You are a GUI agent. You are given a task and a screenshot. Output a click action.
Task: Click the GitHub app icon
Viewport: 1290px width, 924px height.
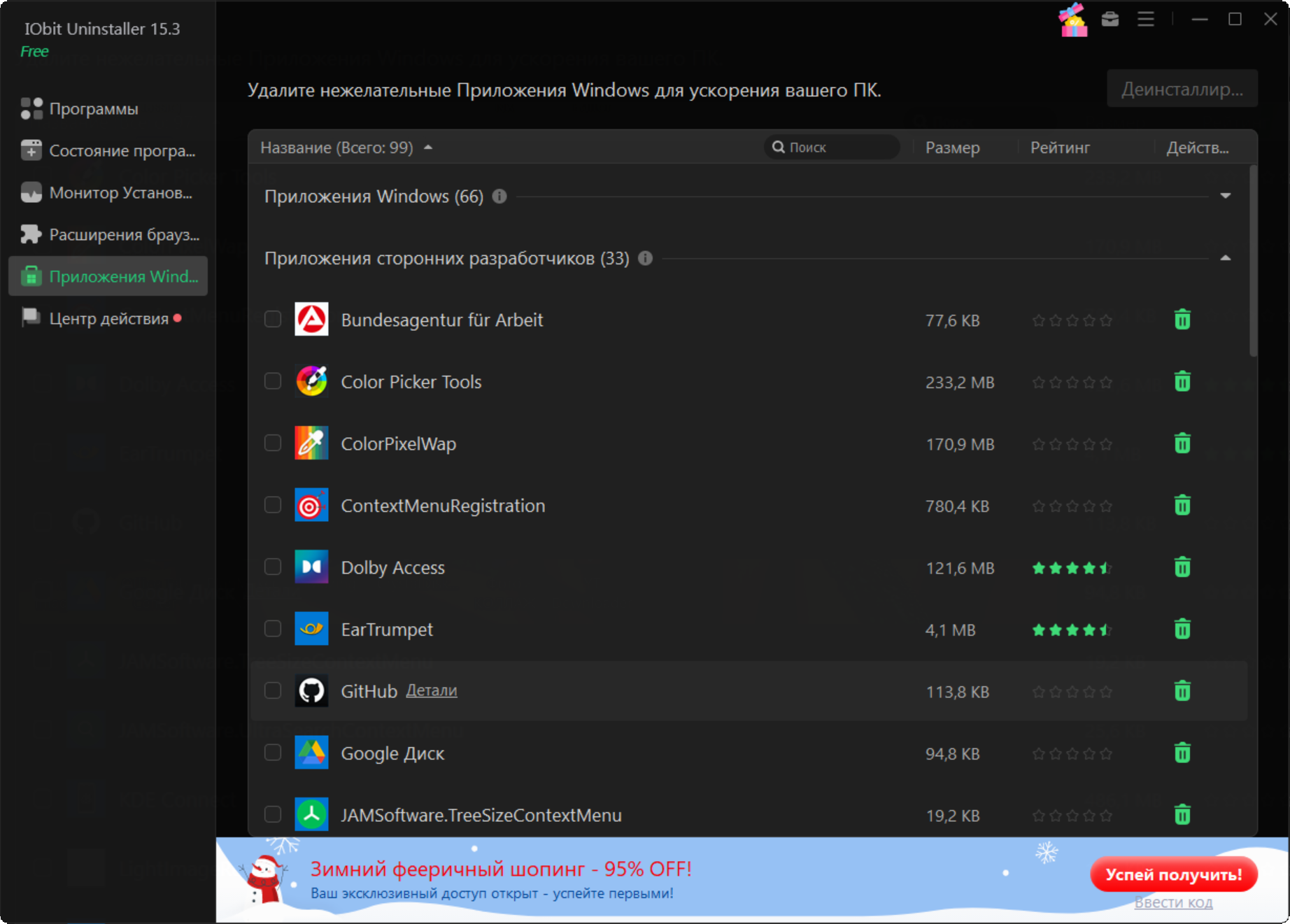(311, 691)
